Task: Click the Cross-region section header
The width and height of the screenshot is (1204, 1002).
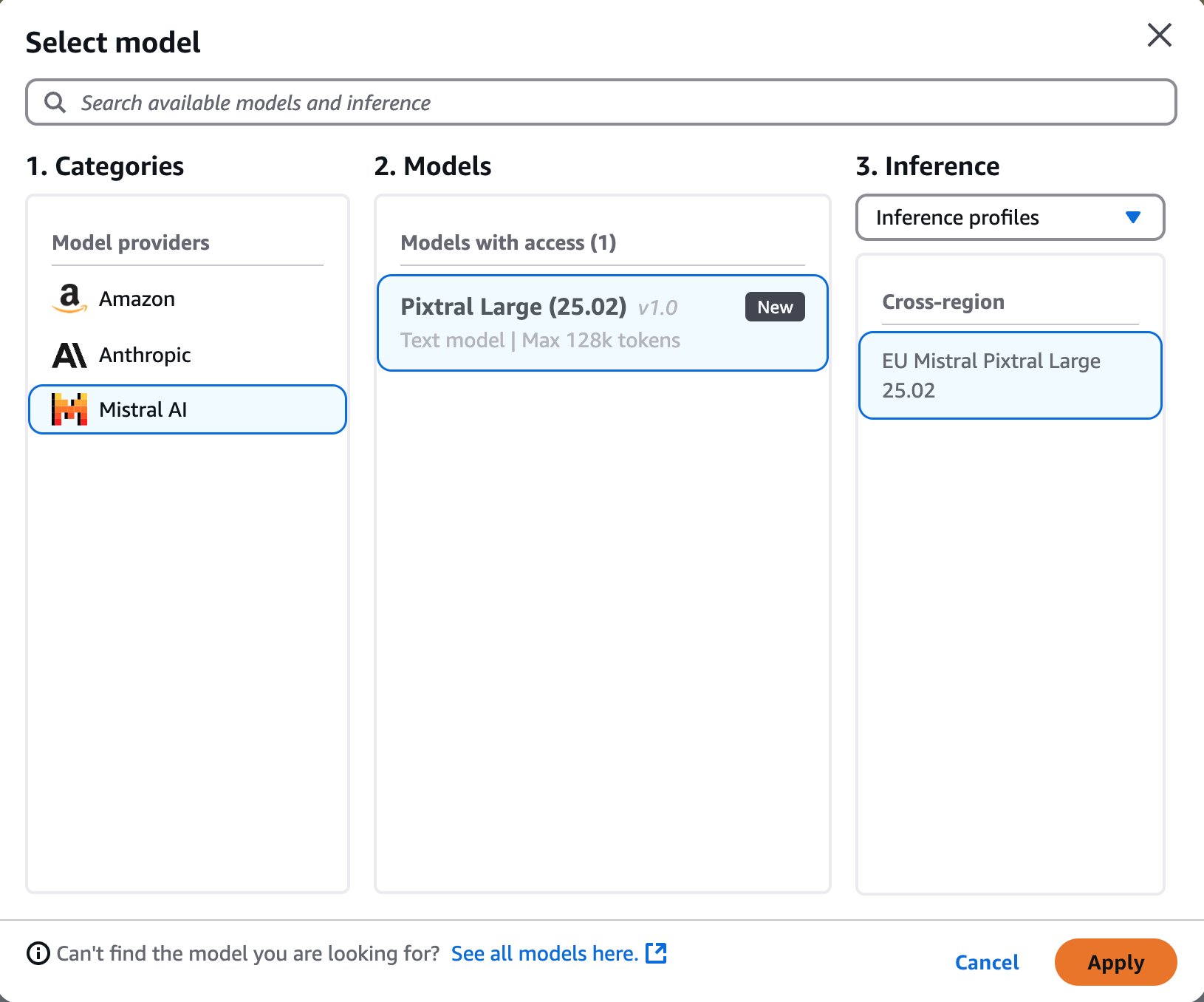Action: coord(943,301)
